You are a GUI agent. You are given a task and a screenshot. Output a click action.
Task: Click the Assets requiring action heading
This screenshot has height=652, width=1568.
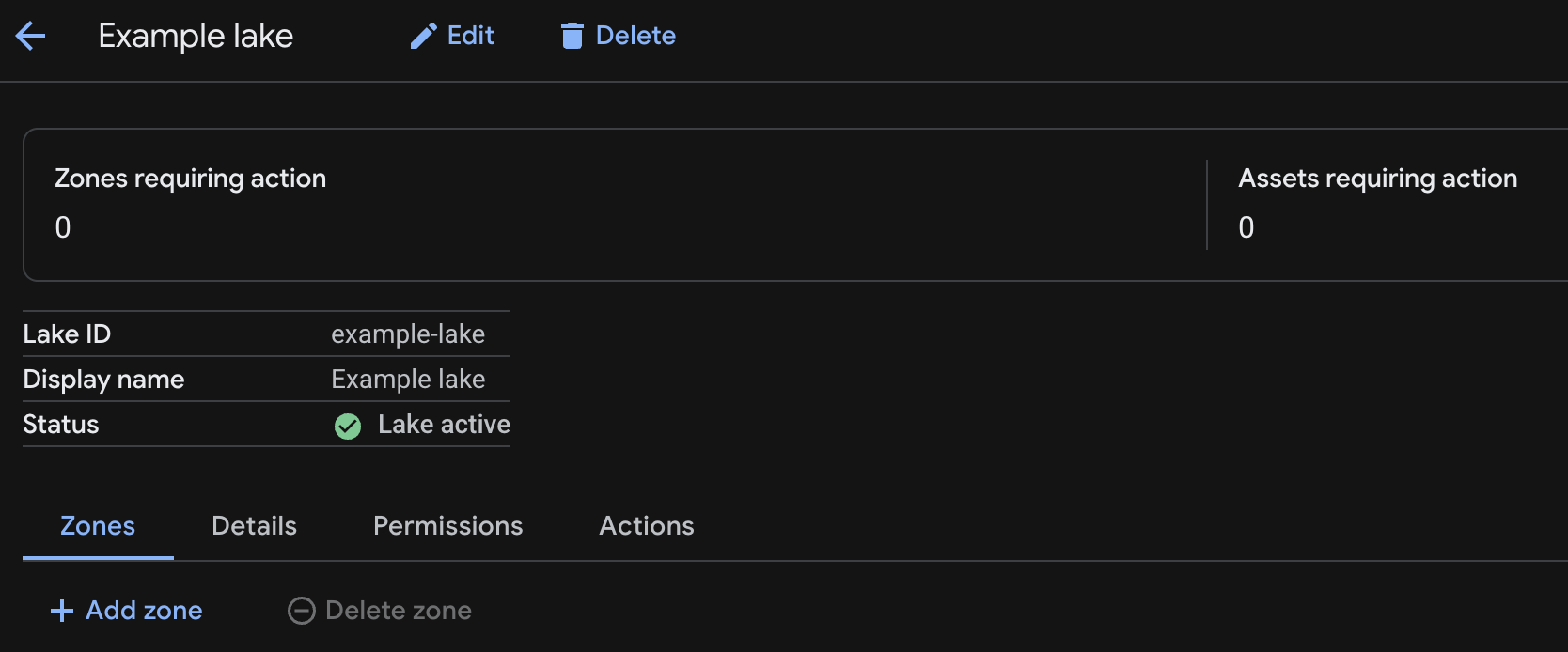pos(1377,179)
